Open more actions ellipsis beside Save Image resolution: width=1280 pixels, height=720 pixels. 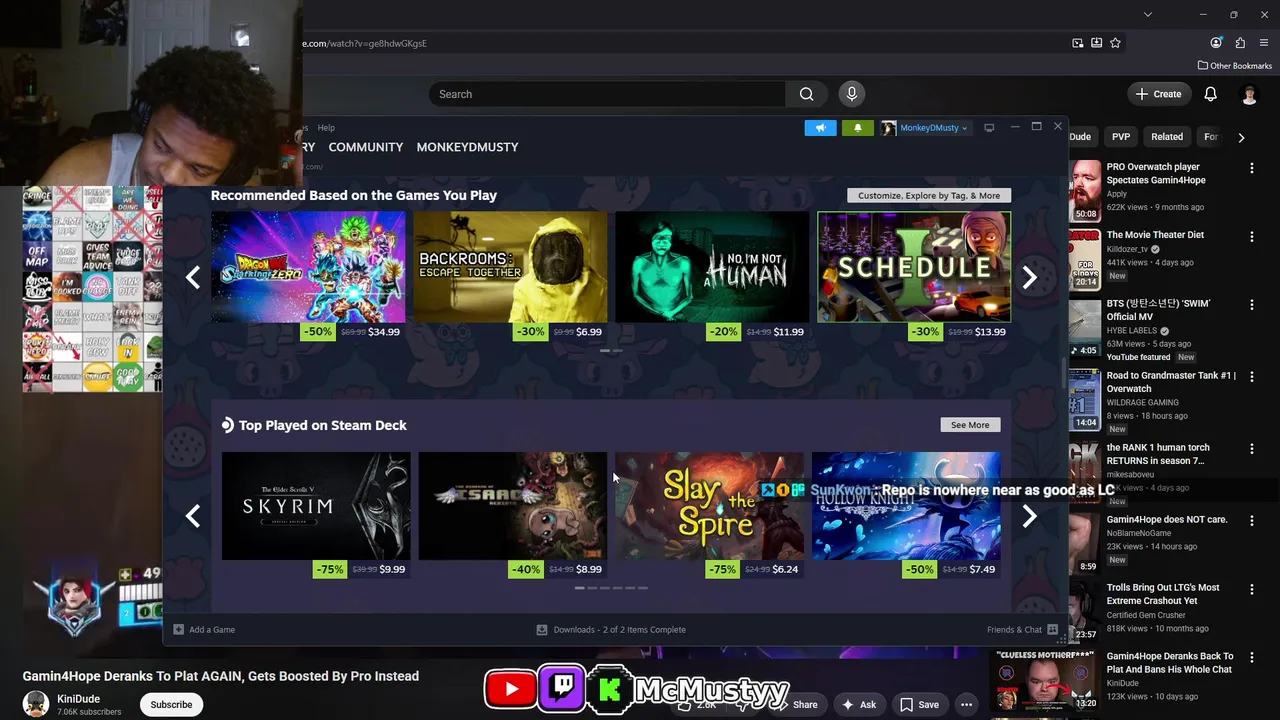click(966, 704)
